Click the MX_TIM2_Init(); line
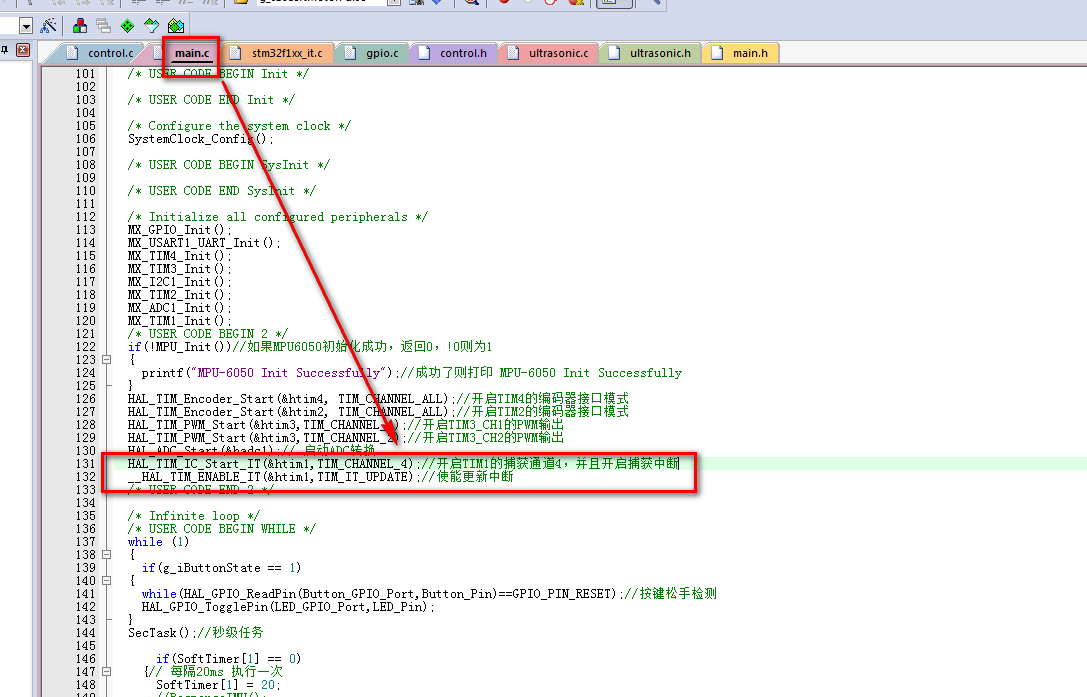 click(x=179, y=295)
